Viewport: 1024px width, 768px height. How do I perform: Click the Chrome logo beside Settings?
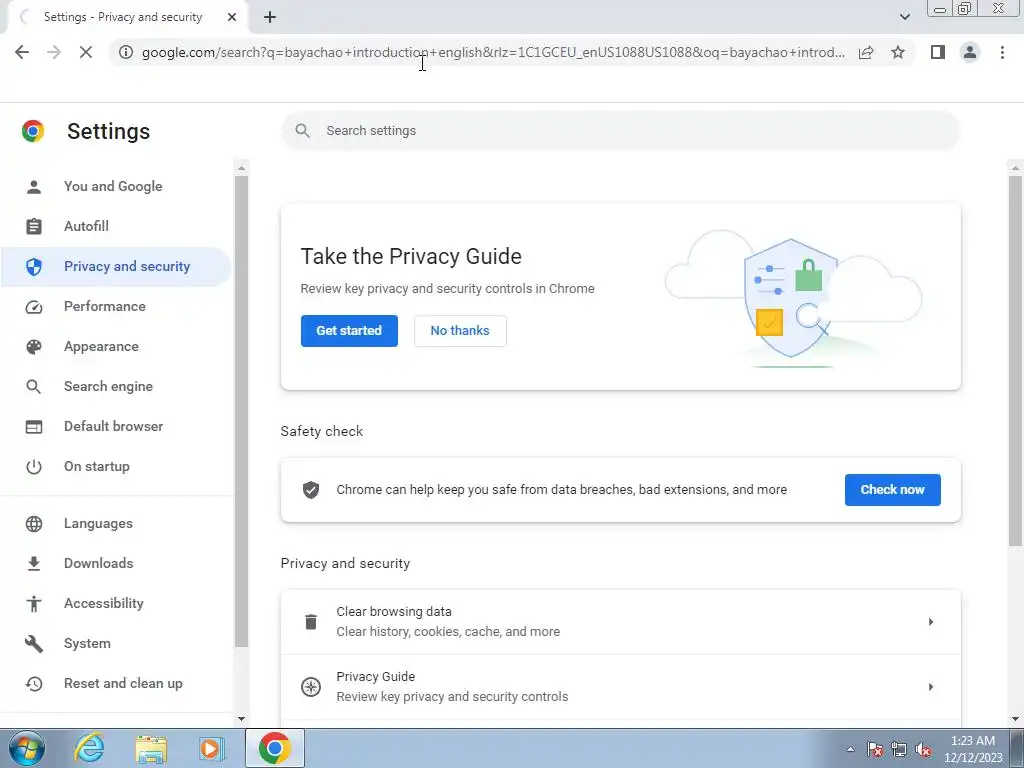click(x=33, y=131)
